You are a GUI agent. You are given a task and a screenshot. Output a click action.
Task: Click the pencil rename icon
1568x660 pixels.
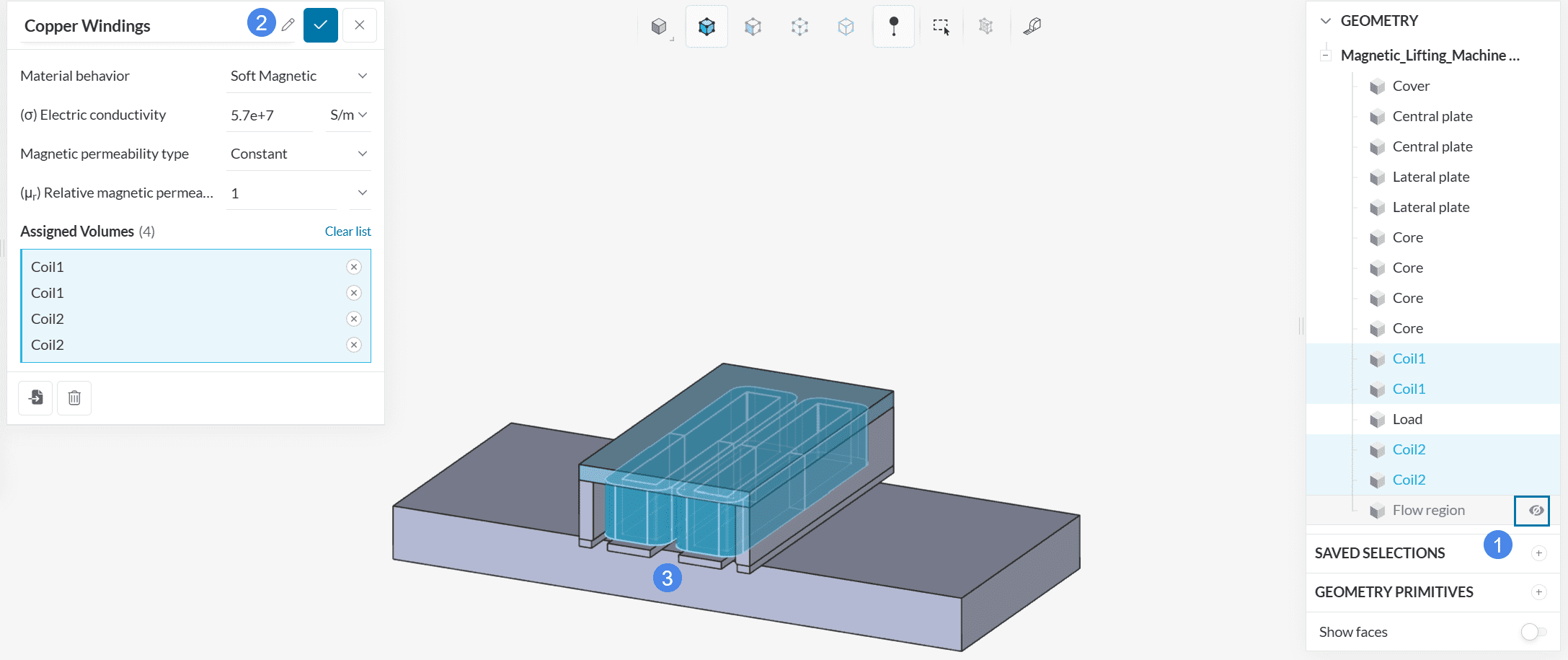[288, 25]
